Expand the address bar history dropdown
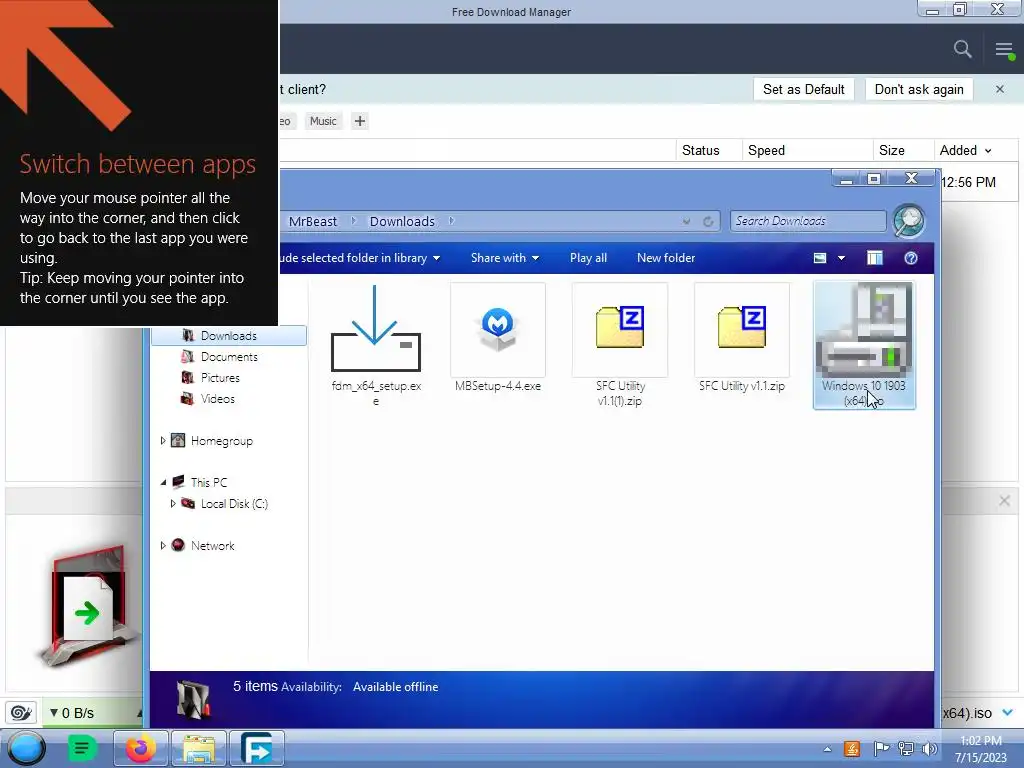The width and height of the screenshot is (1024, 768). [x=686, y=221]
